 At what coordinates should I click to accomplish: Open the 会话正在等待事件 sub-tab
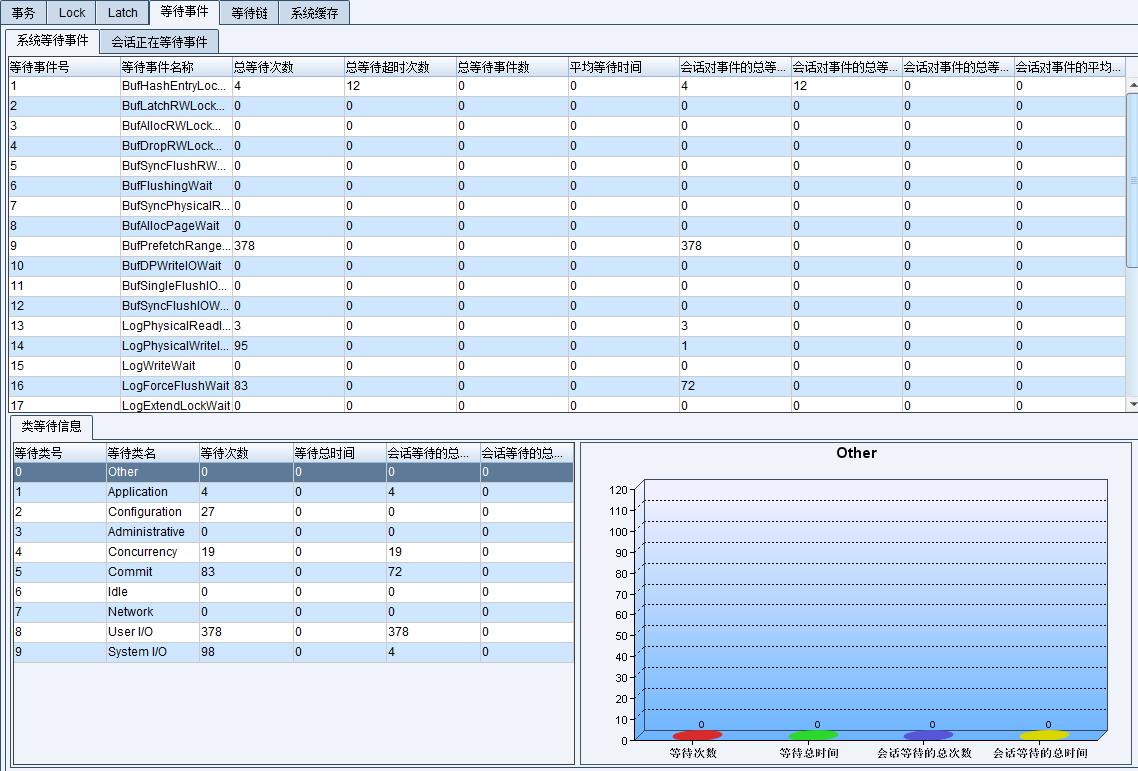160,42
